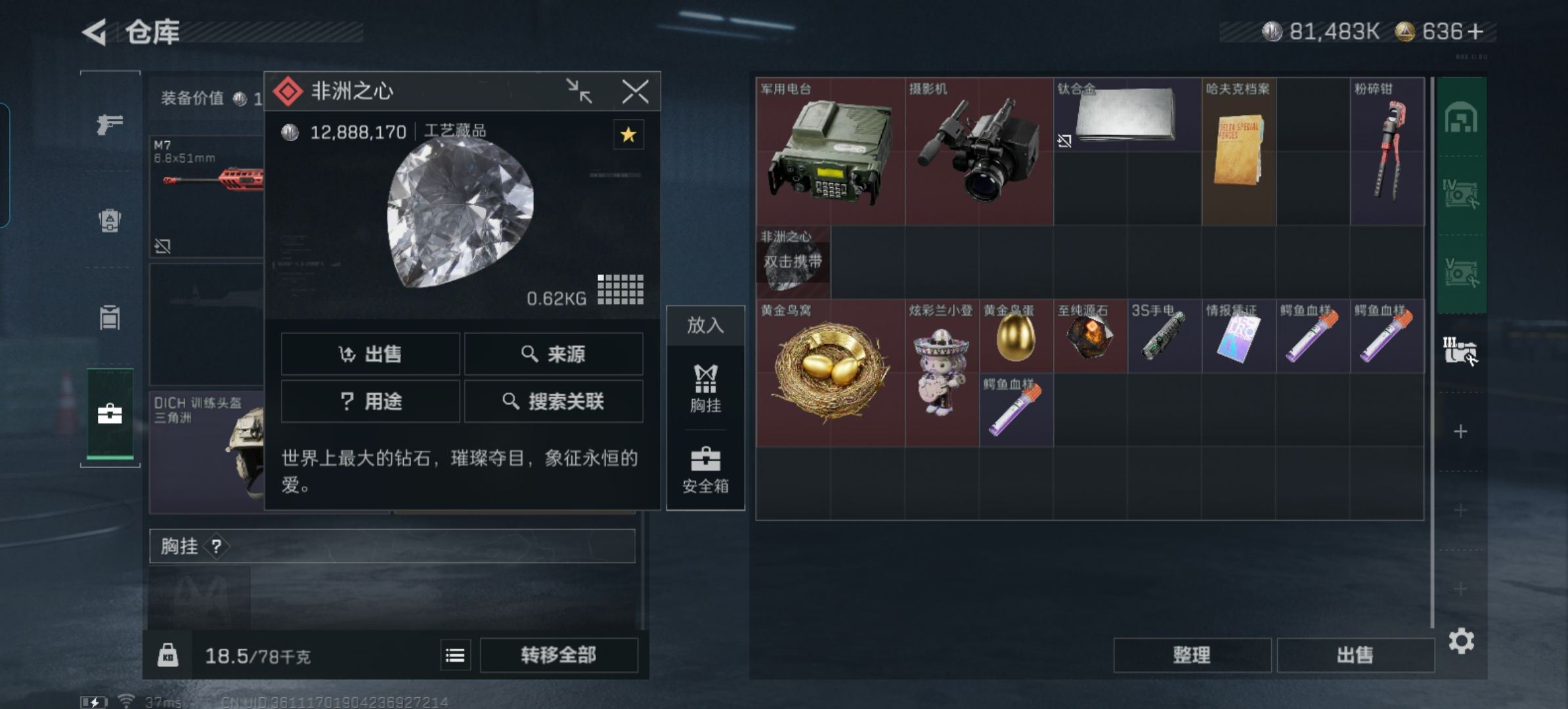1568x709 pixels.
Task: Click the 转移全部 transfer all button
Action: click(559, 655)
